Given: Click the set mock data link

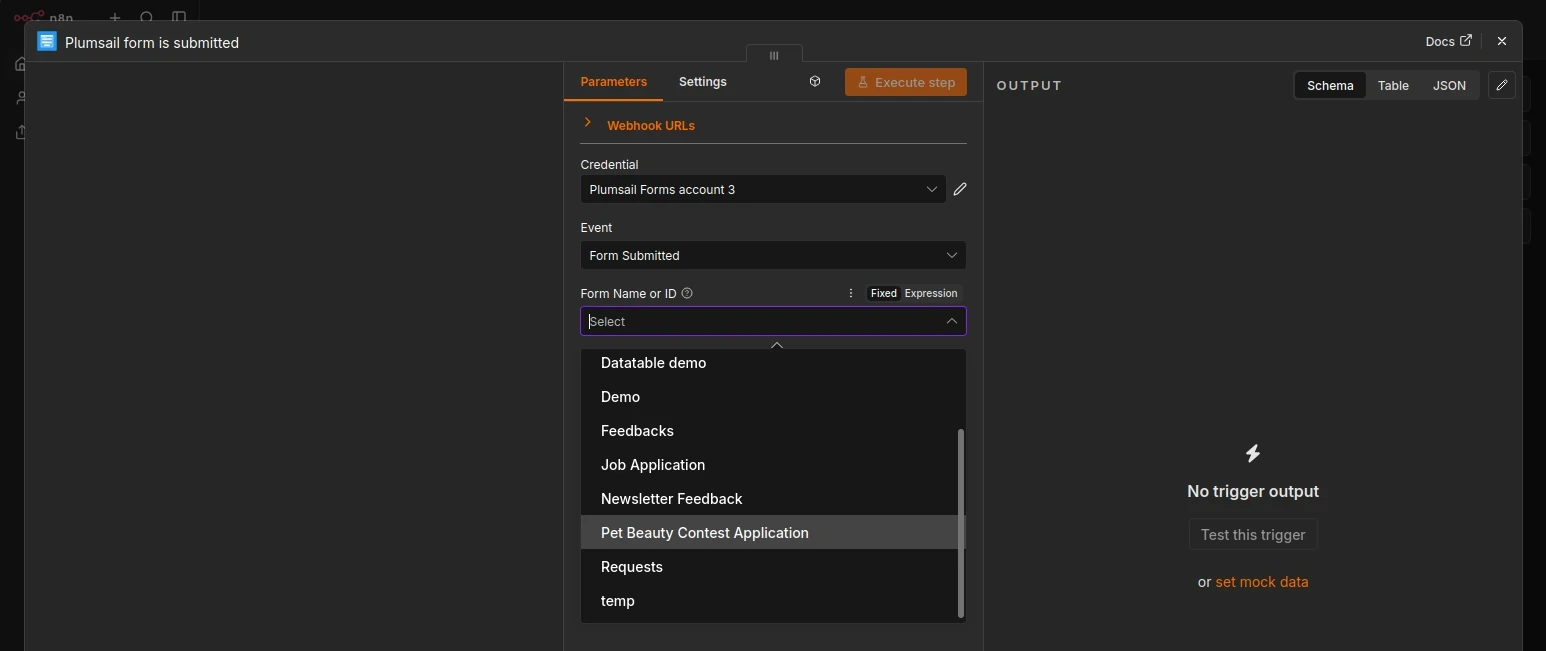Looking at the screenshot, I should tap(1261, 582).
